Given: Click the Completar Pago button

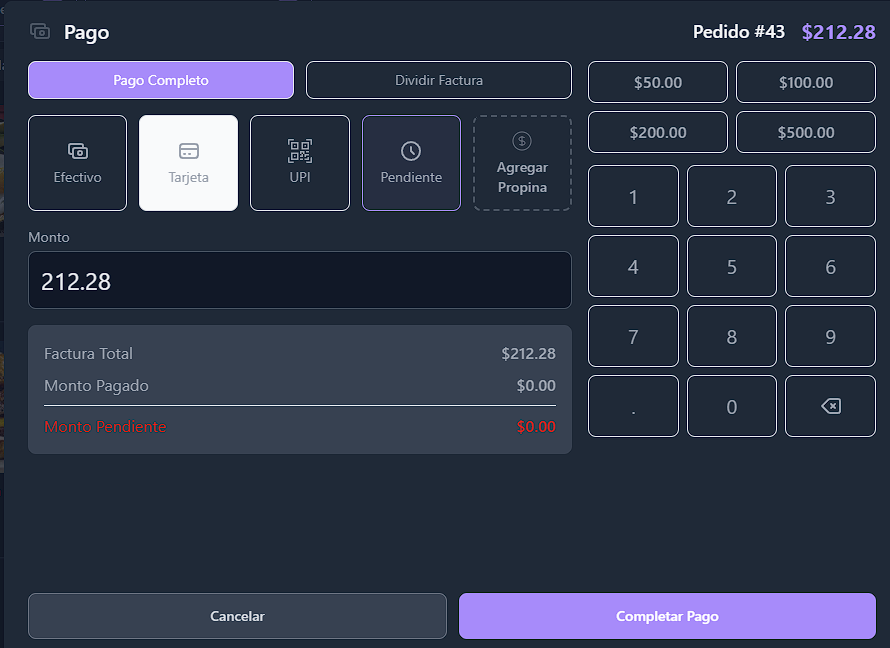Looking at the screenshot, I should click(667, 616).
